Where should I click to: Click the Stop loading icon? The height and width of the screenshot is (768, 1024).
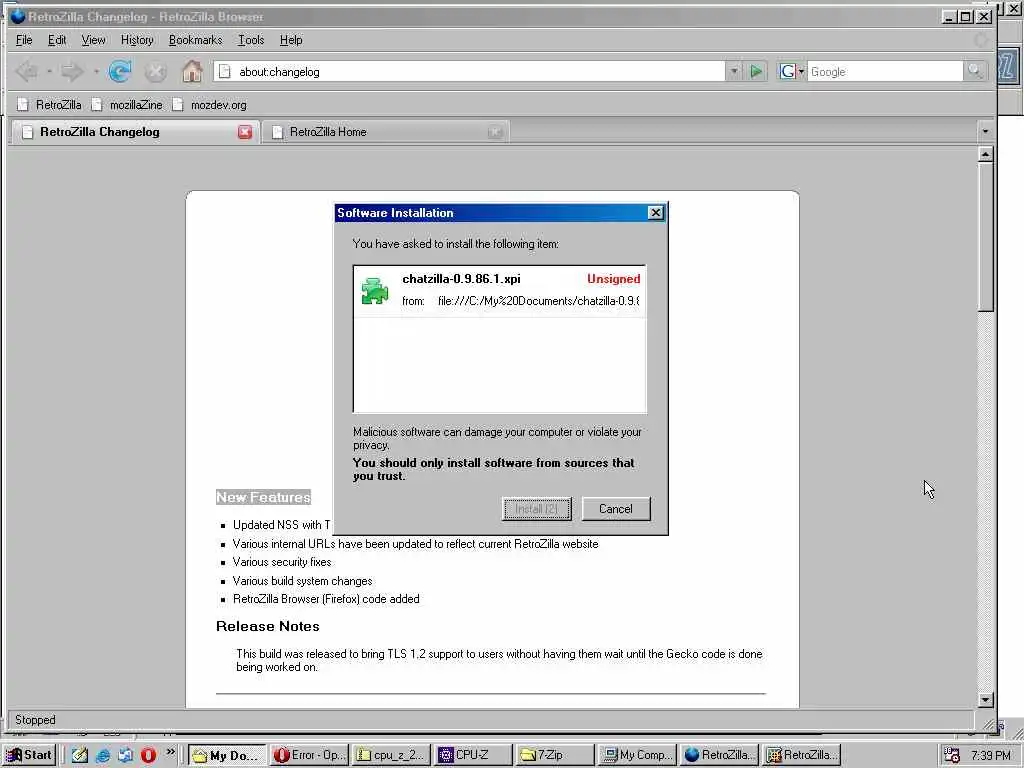coord(155,72)
